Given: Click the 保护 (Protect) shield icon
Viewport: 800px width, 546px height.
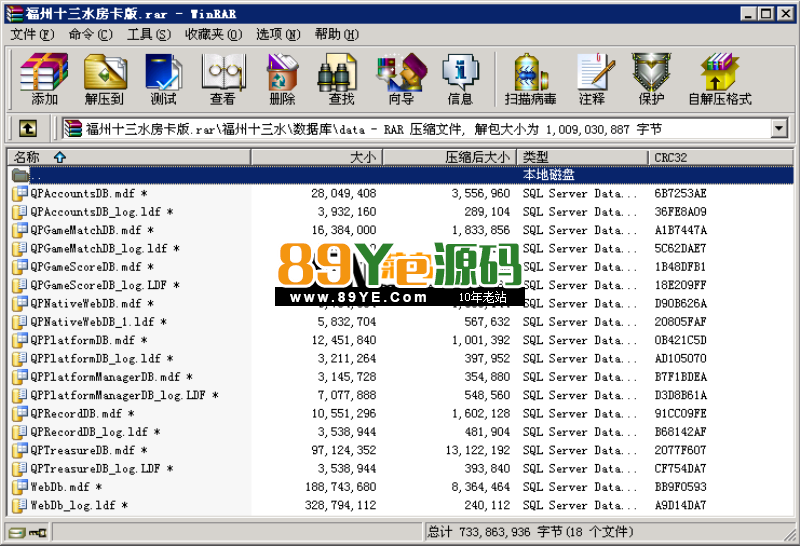Looking at the screenshot, I should coord(652,79).
